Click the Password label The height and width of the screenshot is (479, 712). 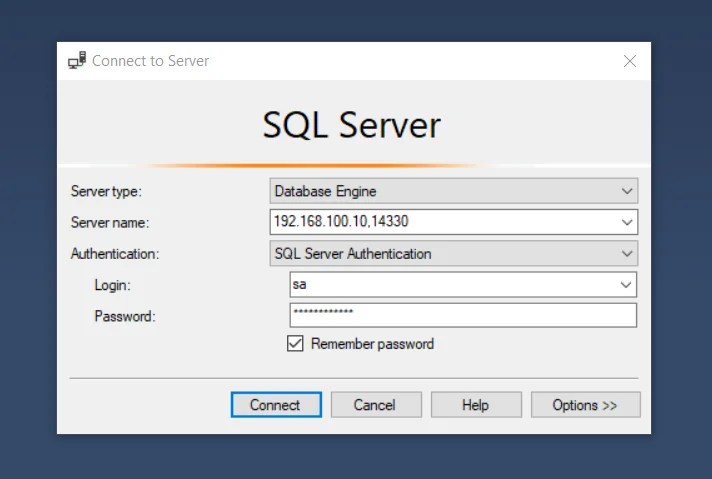tap(125, 316)
